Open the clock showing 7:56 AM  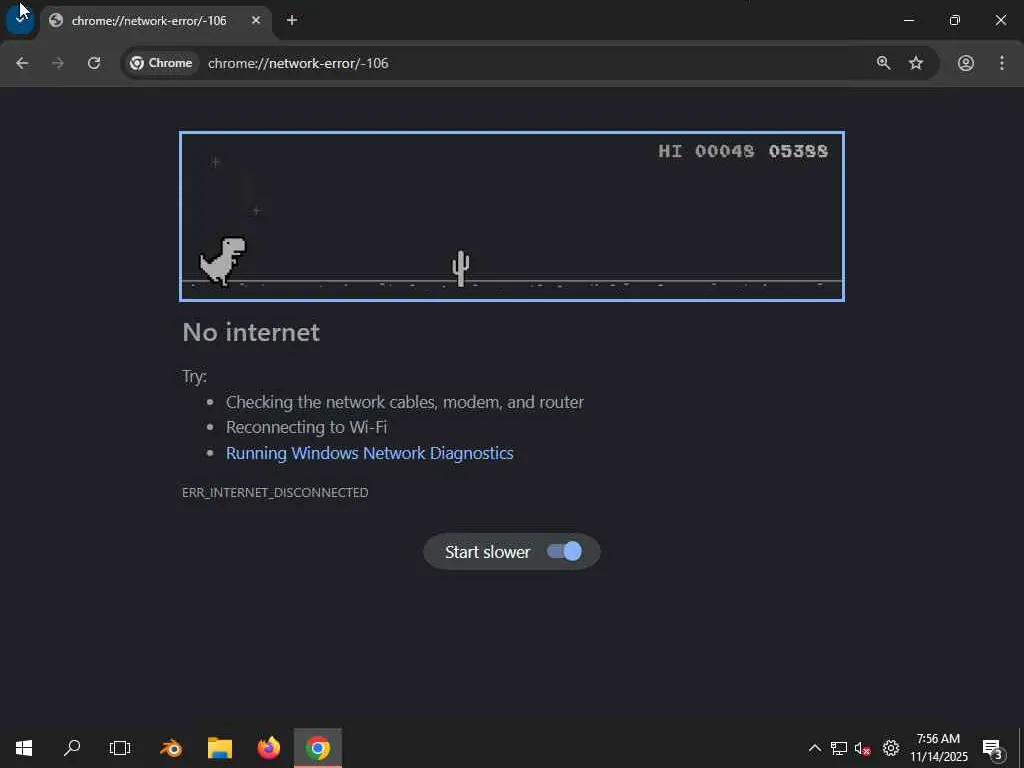coord(939,748)
